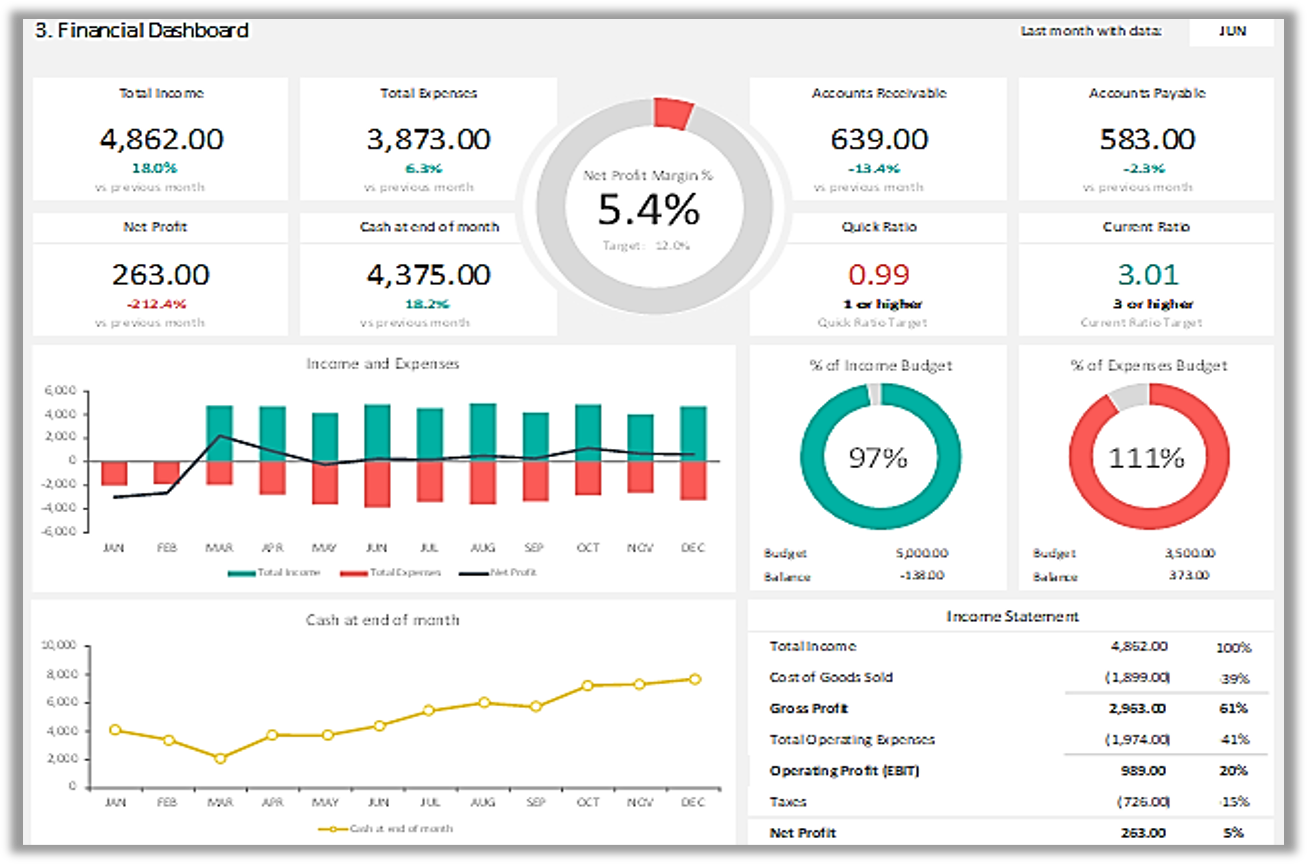Screen dimensions: 1307x864
Task: Click the JUN green income bar
Action: point(377,432)
